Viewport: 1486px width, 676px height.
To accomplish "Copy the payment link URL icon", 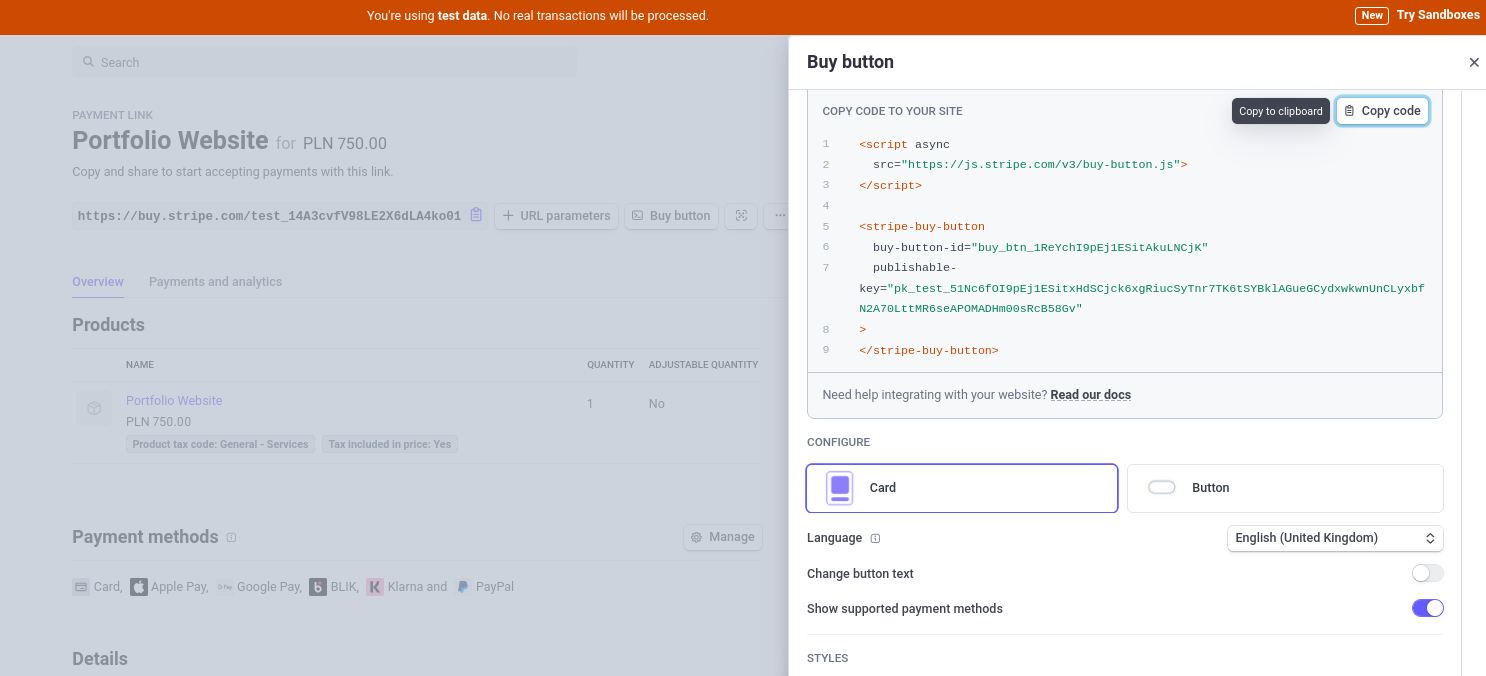I will 476,215.
